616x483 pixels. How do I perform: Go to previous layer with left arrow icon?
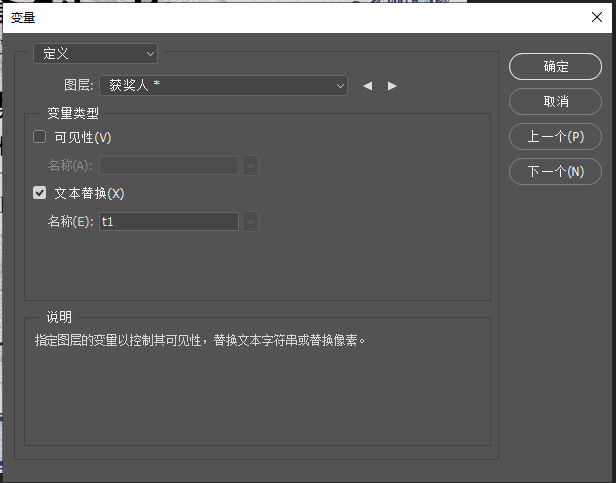click(368, 86)
